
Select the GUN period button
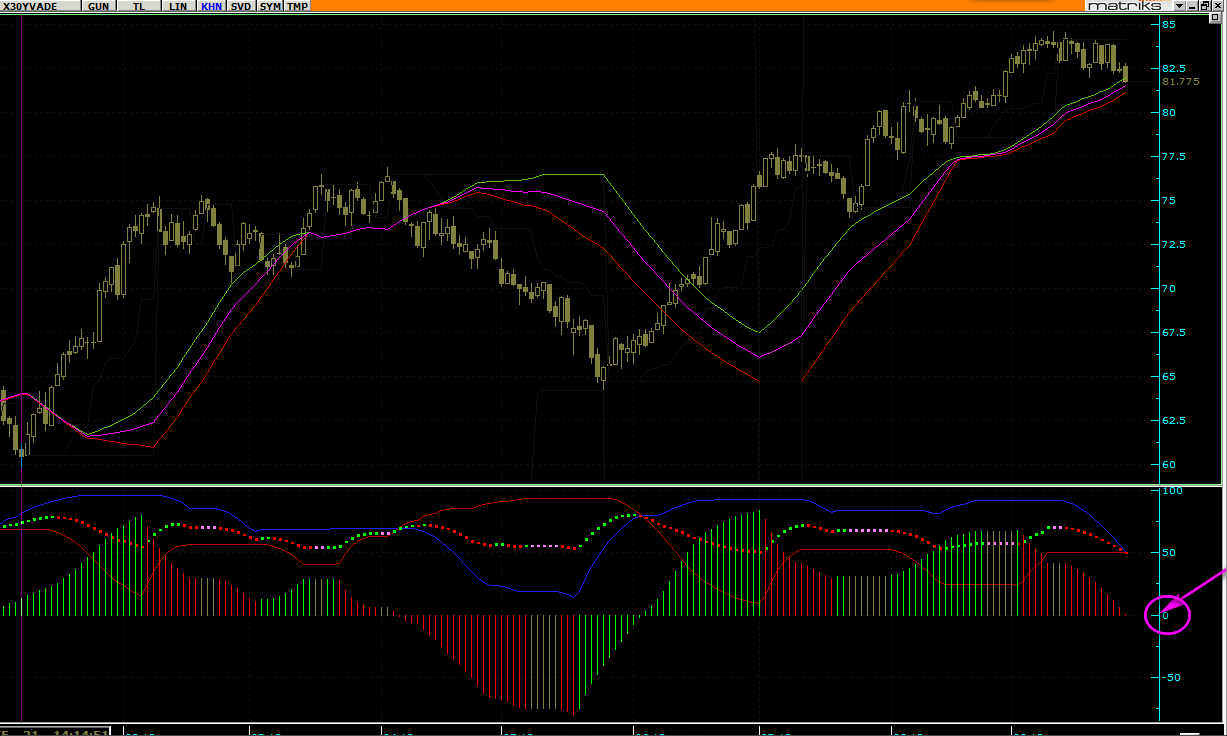98,6
